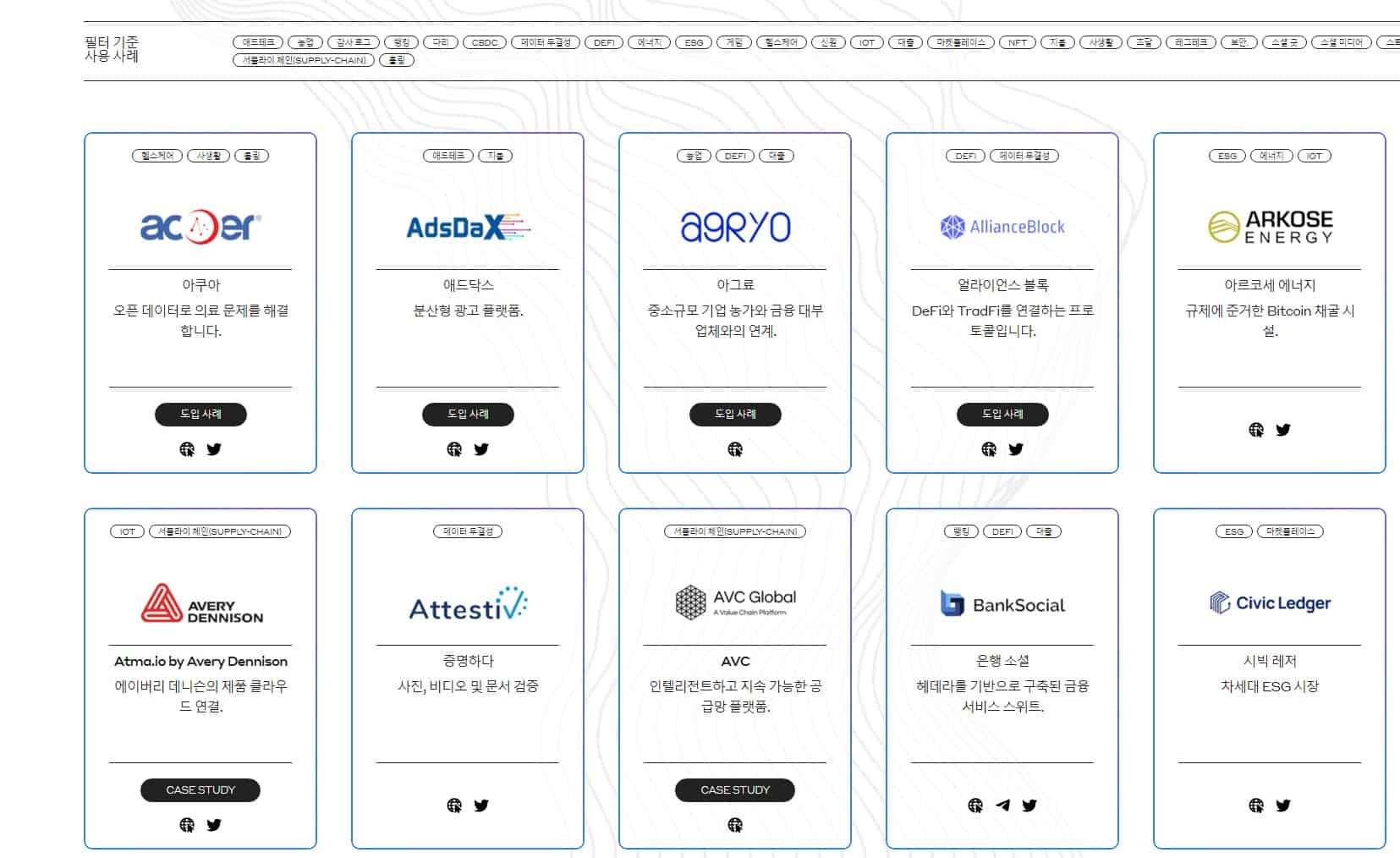Image resolution: width=1400 pixels, height=858 pixels.
Task: Open the website globe icon on the Attestiv card
Action: 454,806
